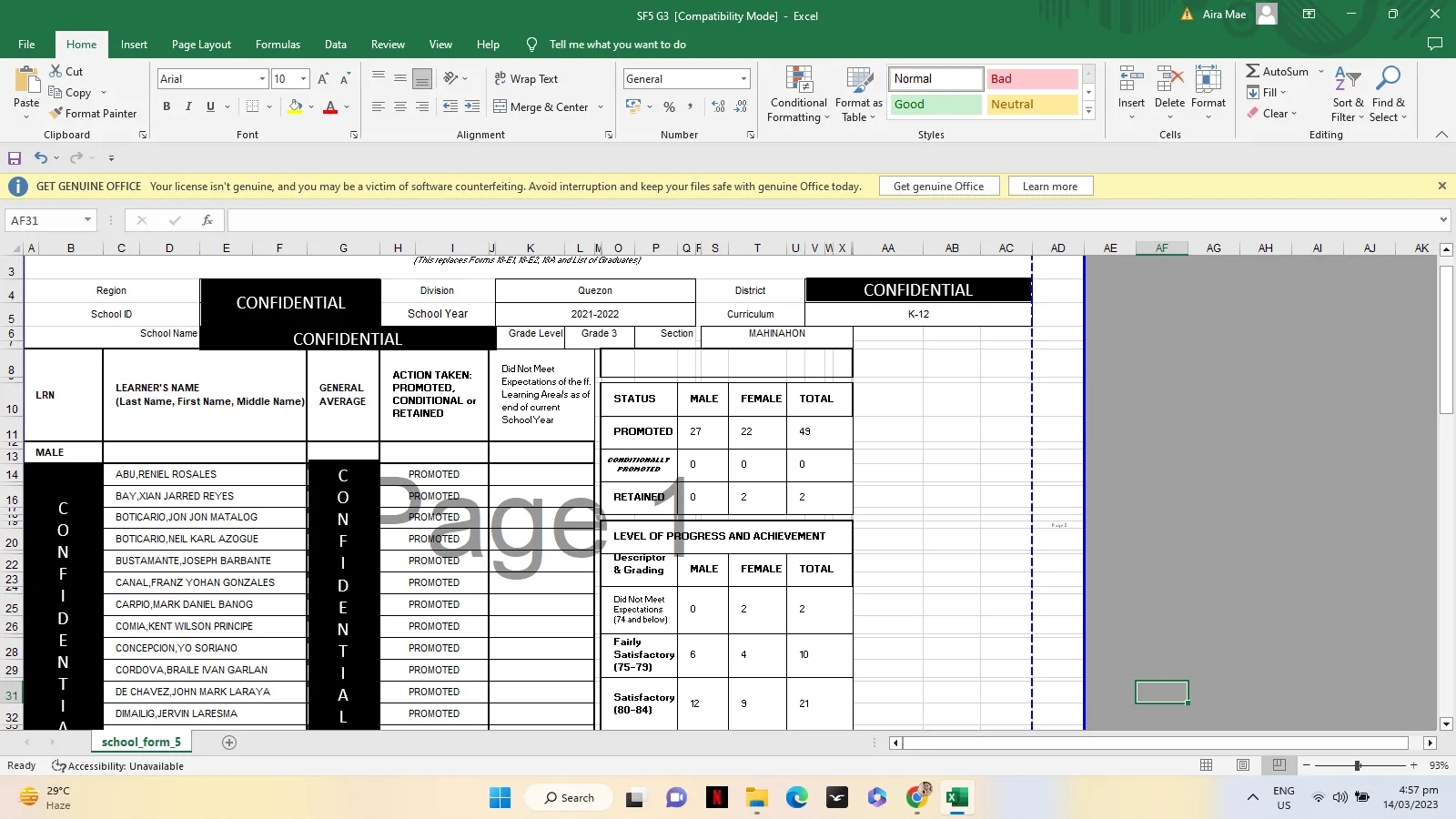Toggle align right
This screenshot has height=819, width=1456.
(422, 106)
